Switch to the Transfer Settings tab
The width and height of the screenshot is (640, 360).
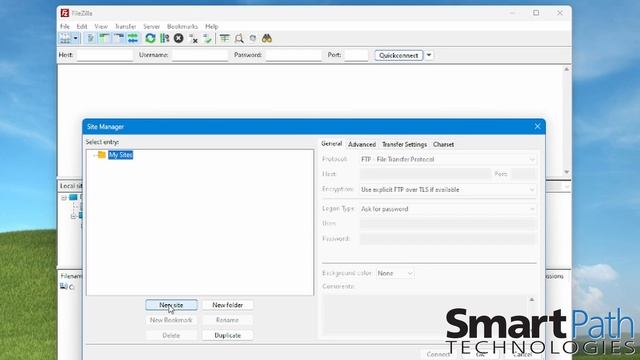[404, 144]
